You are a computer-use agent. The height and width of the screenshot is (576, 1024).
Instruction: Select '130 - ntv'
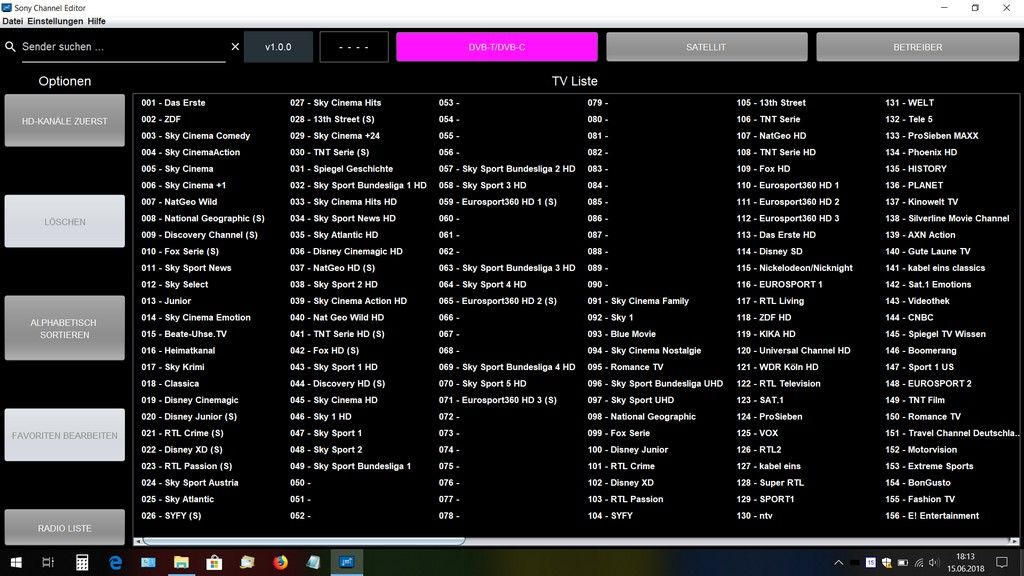tap(754, 515)
